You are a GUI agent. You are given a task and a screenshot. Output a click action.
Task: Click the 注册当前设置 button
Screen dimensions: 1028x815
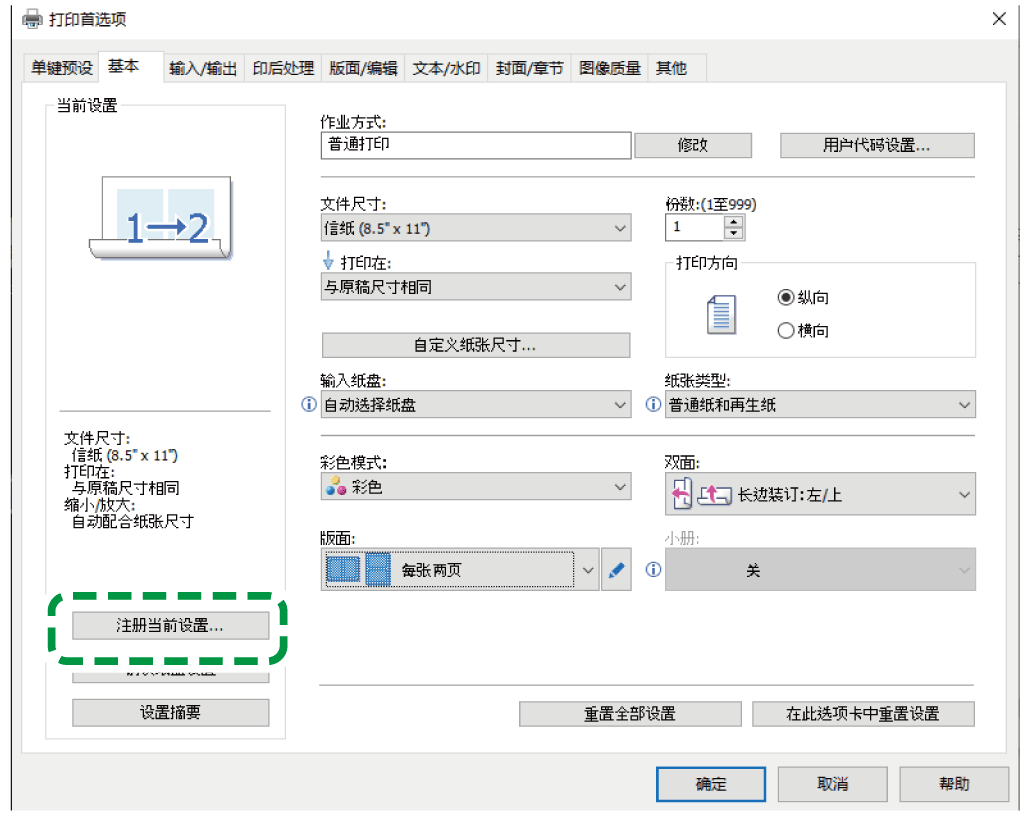pos(170,625)
